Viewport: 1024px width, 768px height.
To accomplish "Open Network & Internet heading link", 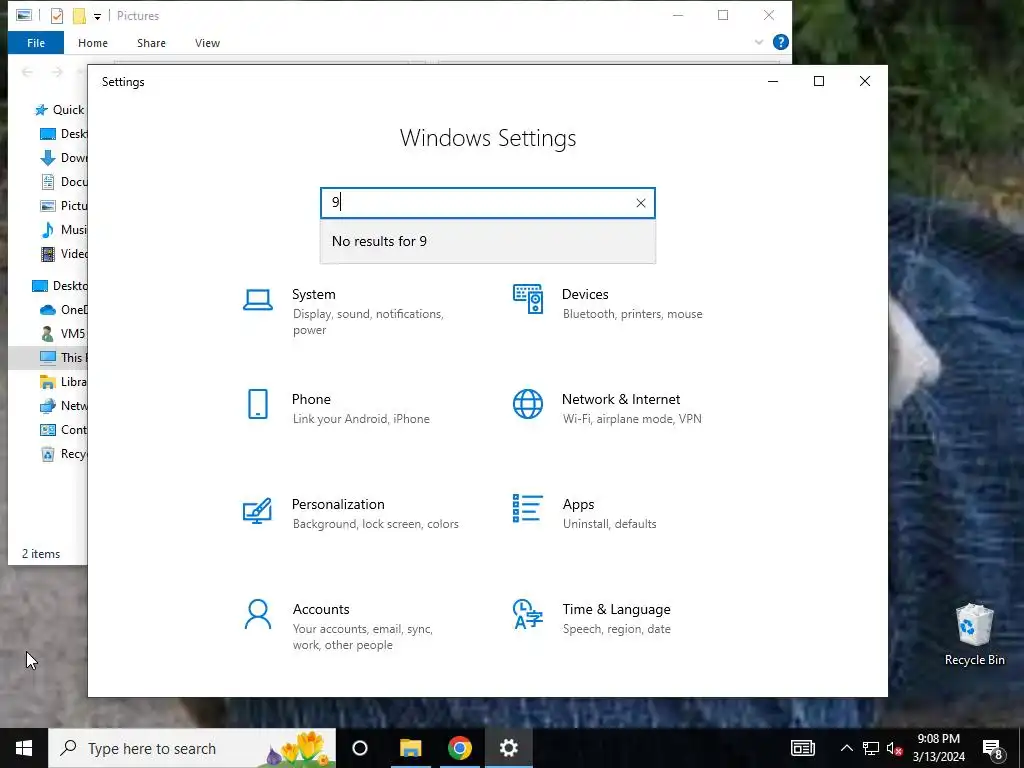I will click(621, 399).
